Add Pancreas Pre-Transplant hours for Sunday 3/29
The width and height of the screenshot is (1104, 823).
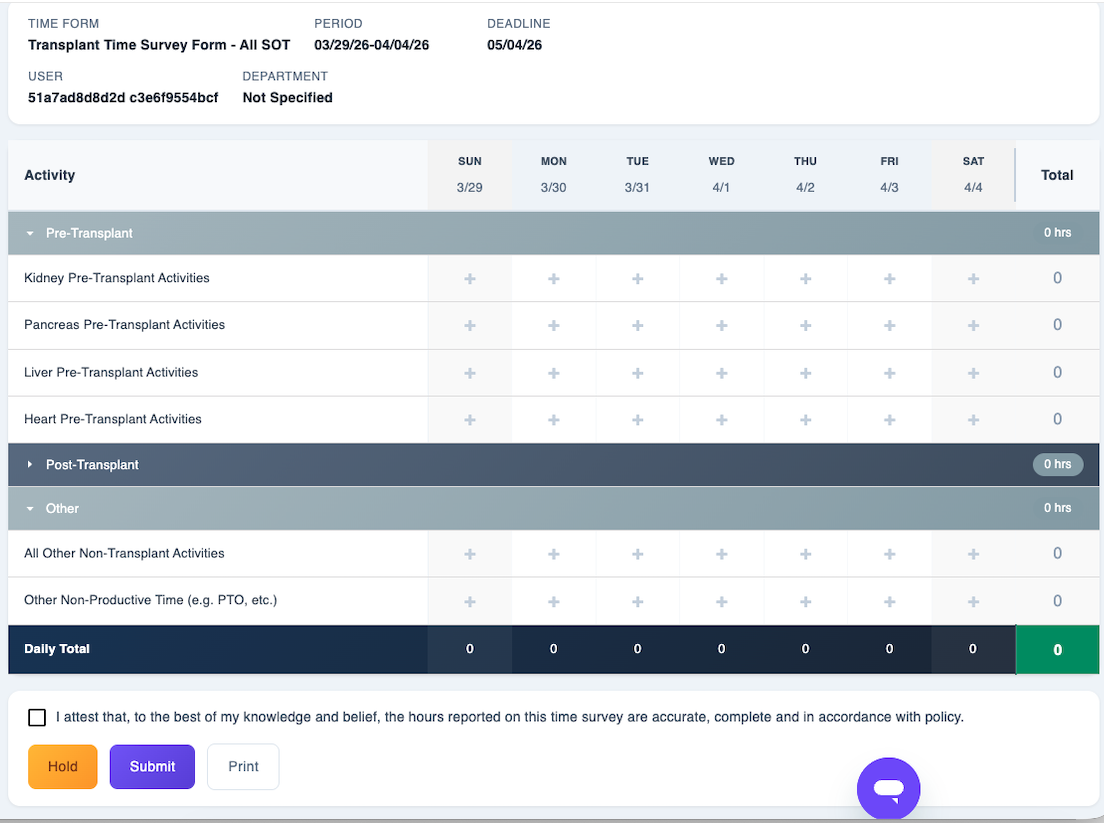470,325
